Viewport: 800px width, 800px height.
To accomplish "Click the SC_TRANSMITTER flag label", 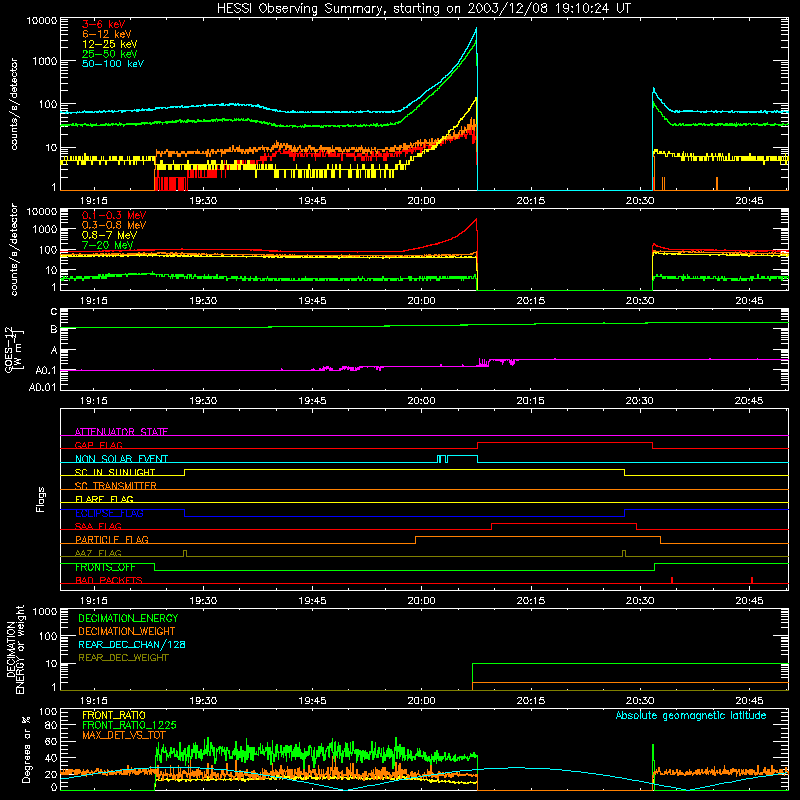I will point(115,485).
